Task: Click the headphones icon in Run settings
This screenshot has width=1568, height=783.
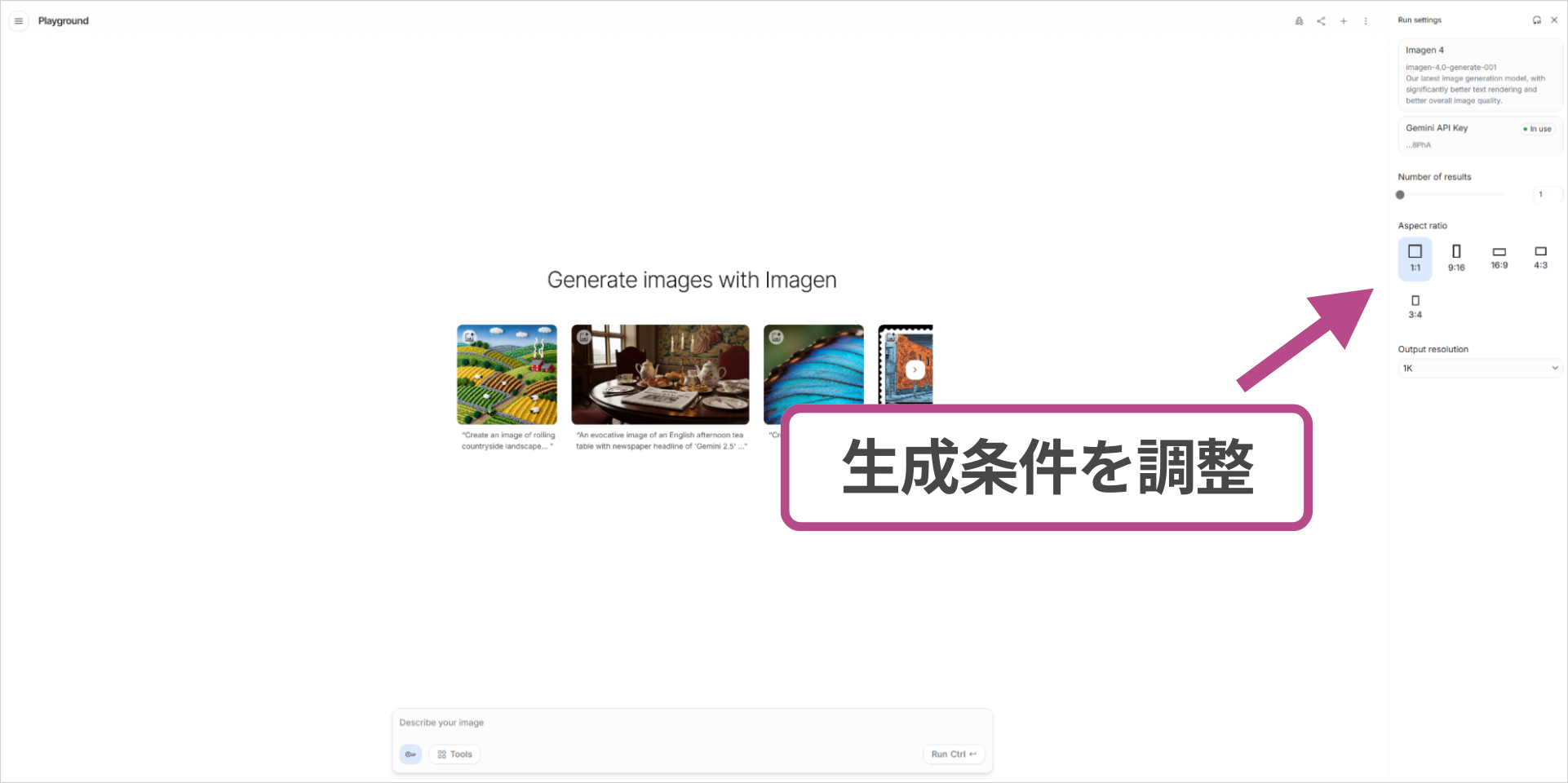Action: [1537, 20]
